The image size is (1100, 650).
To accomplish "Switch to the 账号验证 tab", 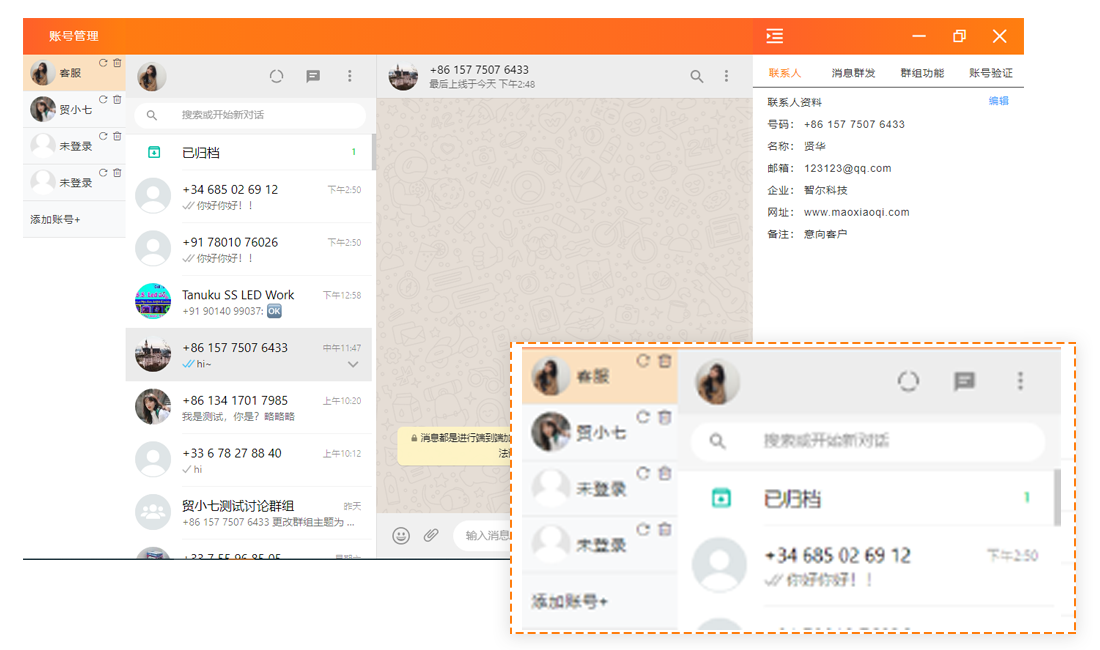I will pyautogui.click(x=991, y=73).
